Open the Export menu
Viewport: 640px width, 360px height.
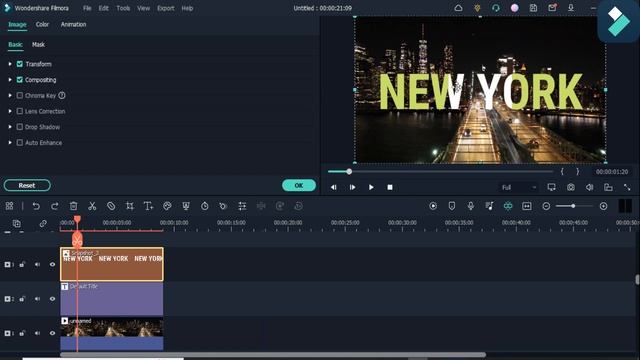pyautogui.click(x=166, y=8)
